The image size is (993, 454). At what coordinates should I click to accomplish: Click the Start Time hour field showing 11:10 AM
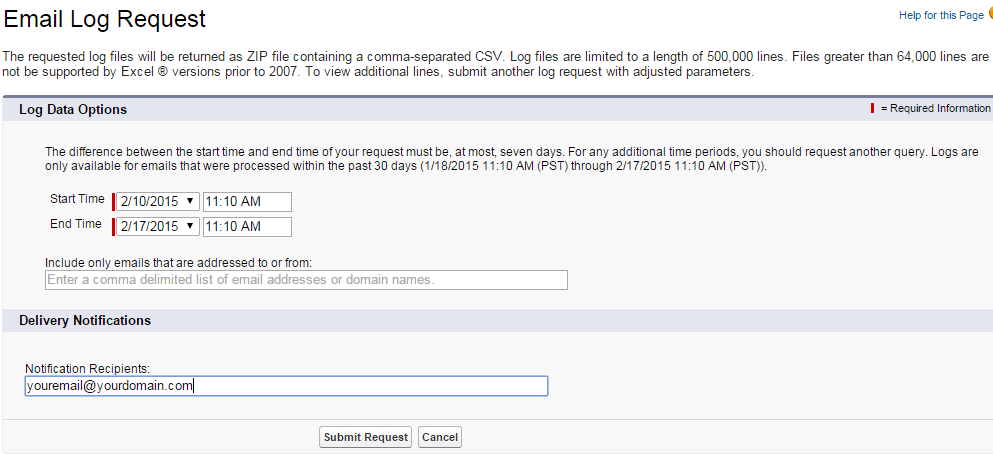click(x=247, y=201)
